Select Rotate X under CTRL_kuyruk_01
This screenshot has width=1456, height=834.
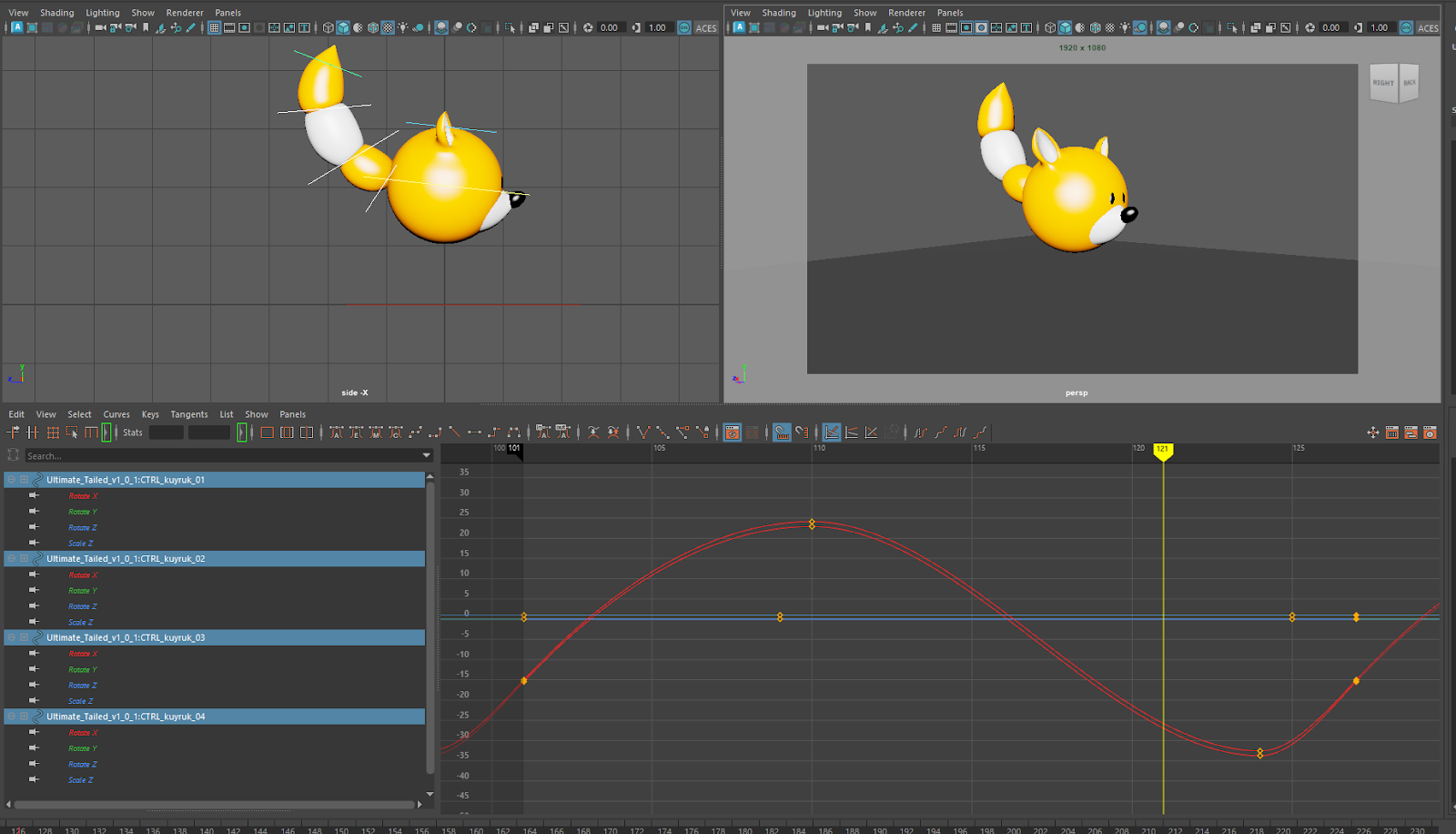click(83, 496)
